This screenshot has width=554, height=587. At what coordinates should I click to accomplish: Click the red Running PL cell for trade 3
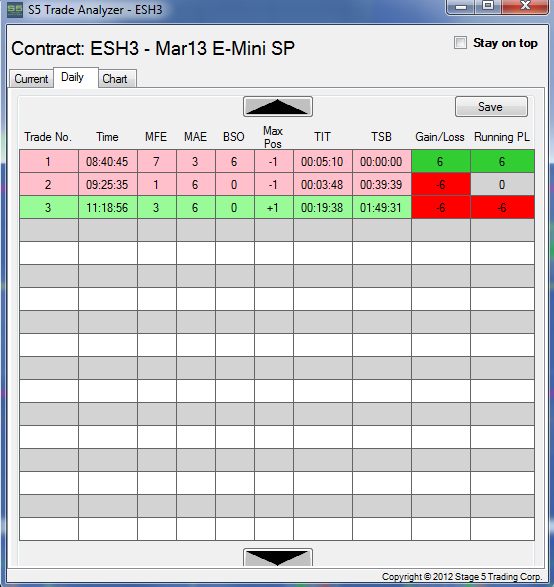(502, 207)
